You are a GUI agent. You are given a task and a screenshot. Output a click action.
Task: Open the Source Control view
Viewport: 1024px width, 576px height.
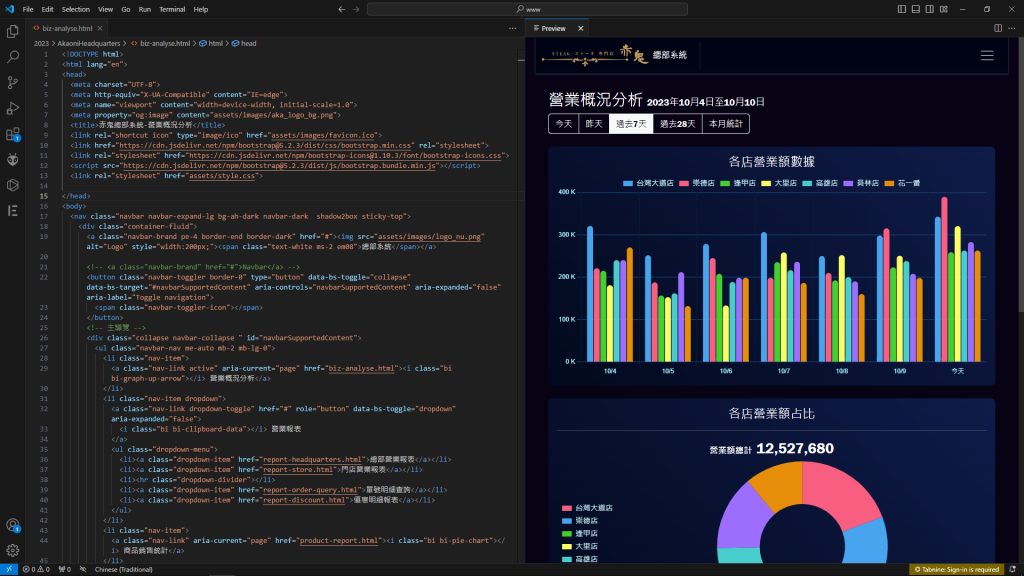[12, 82]
